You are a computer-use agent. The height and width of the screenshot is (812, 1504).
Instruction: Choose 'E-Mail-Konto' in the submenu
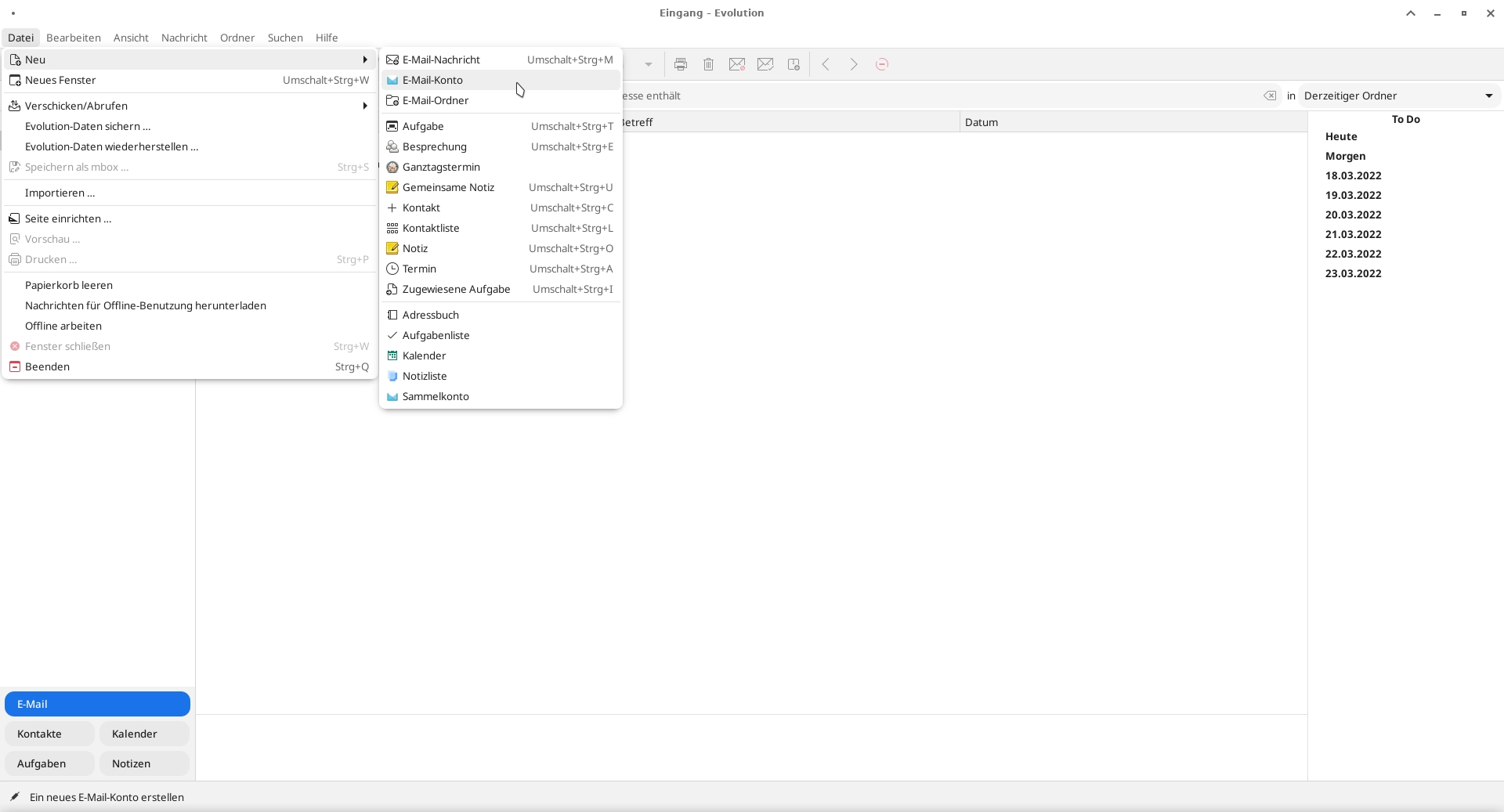501,80
